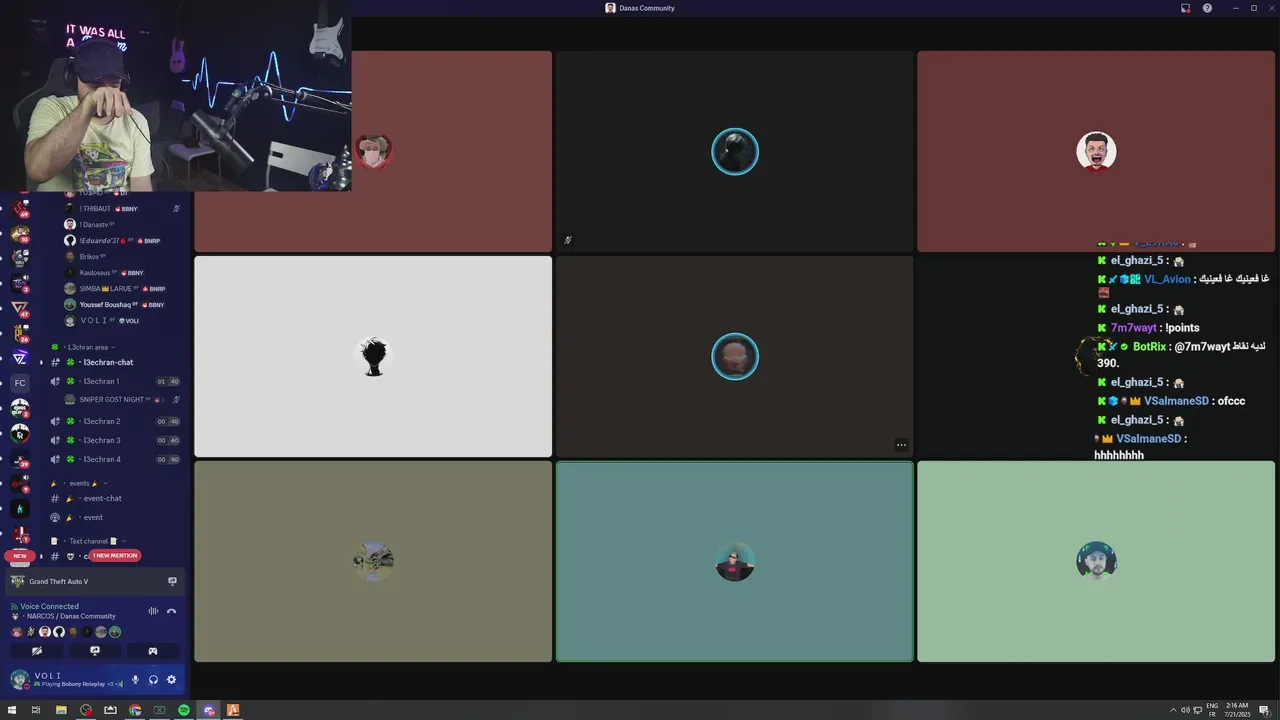Open event-chat text channel
This screenshot has height=720, width=1280.
click(102, 498)
